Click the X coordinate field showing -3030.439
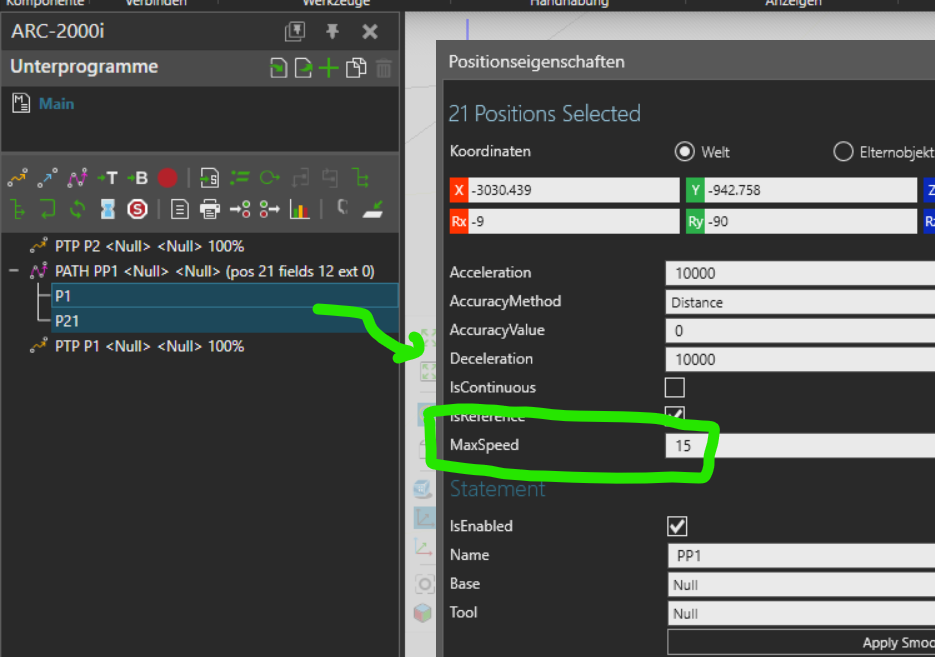The image size is (935, 657). click(x=573, y=190)
